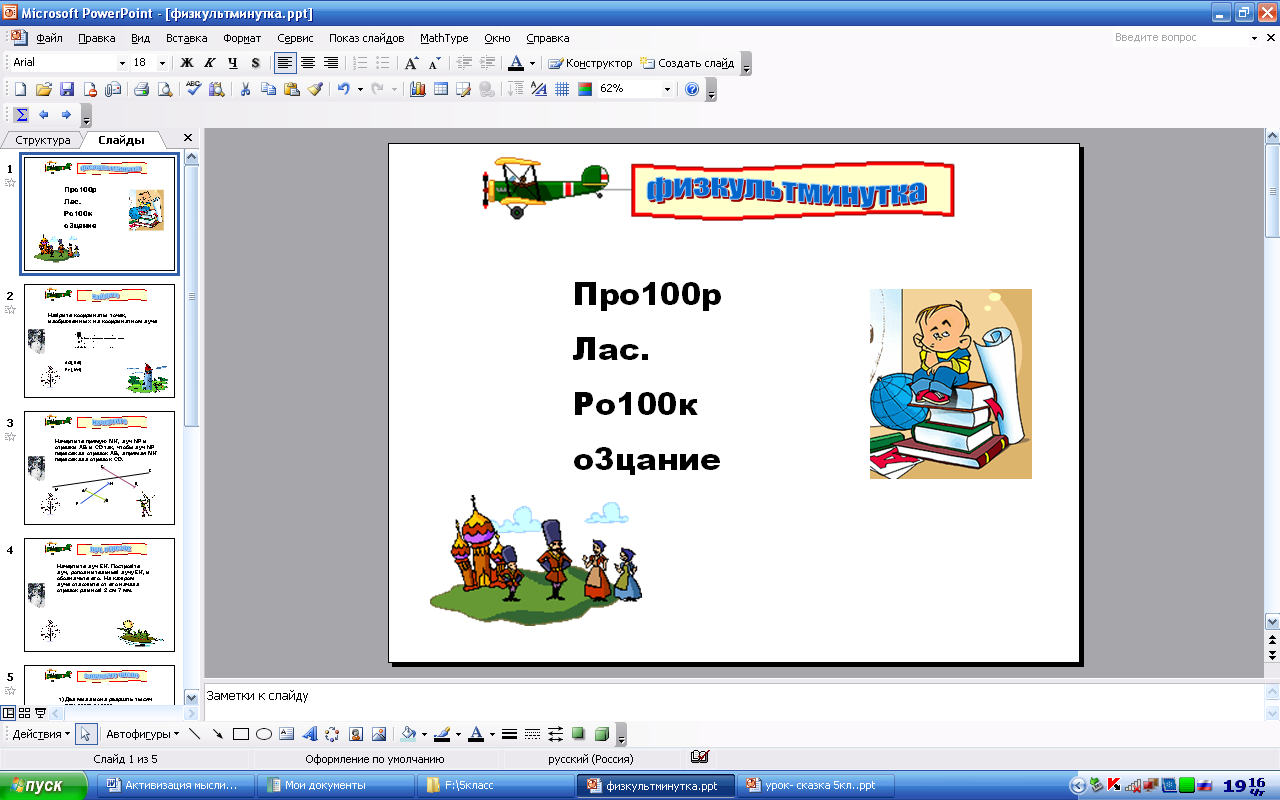Image resolution: width=1280 pixels, height=800 pixels.
Task: Select Line drawing tool
Action: pyautogui.click(x=195, y=734)
